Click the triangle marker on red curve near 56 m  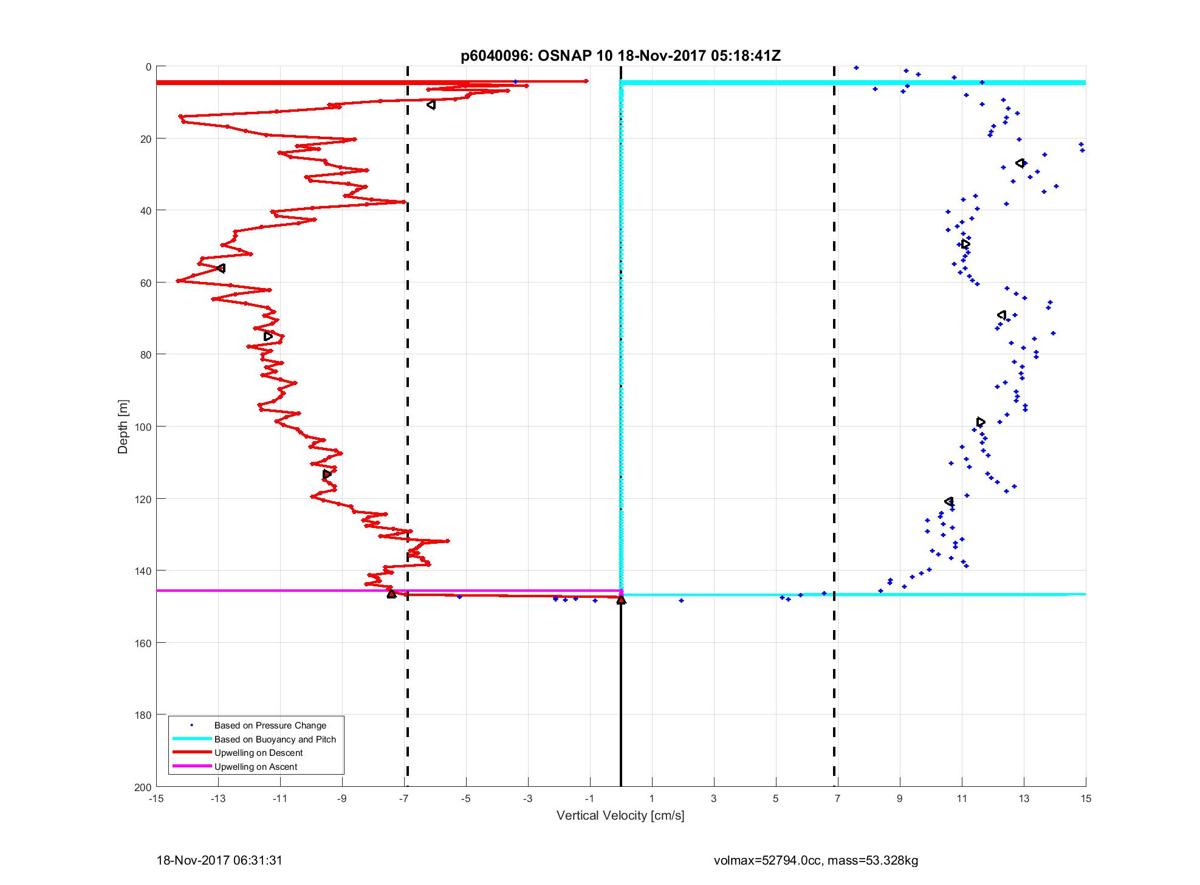click(x=221, y=268)
